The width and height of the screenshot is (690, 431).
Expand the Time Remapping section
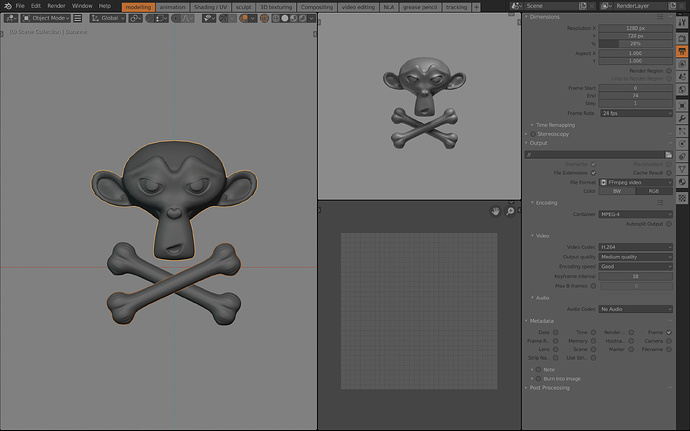[x=553, y=125]
